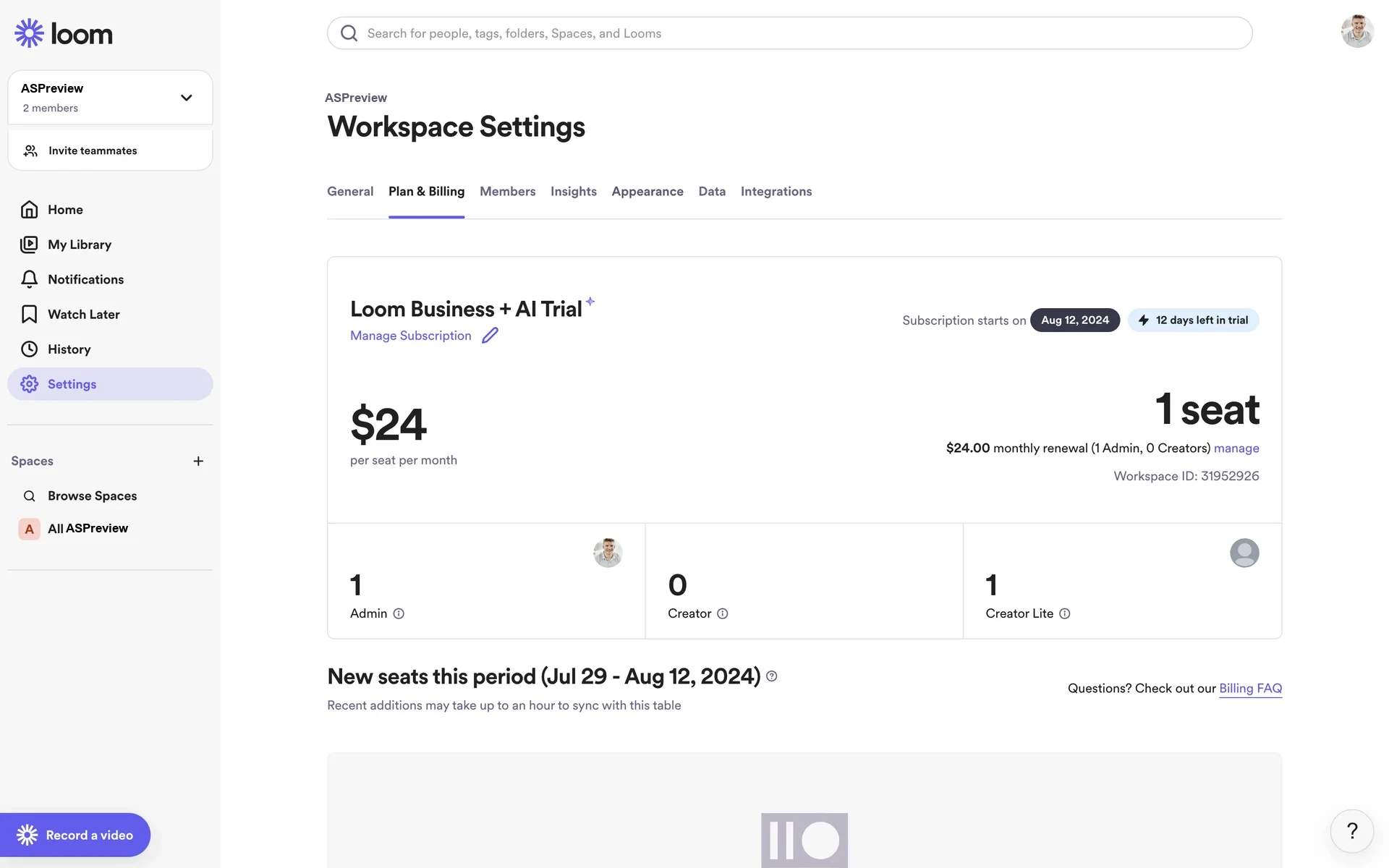The image size is (1389, 868).
Task: Click the All ASPreview 'A' badge
Action: click(x=29, y=529)
